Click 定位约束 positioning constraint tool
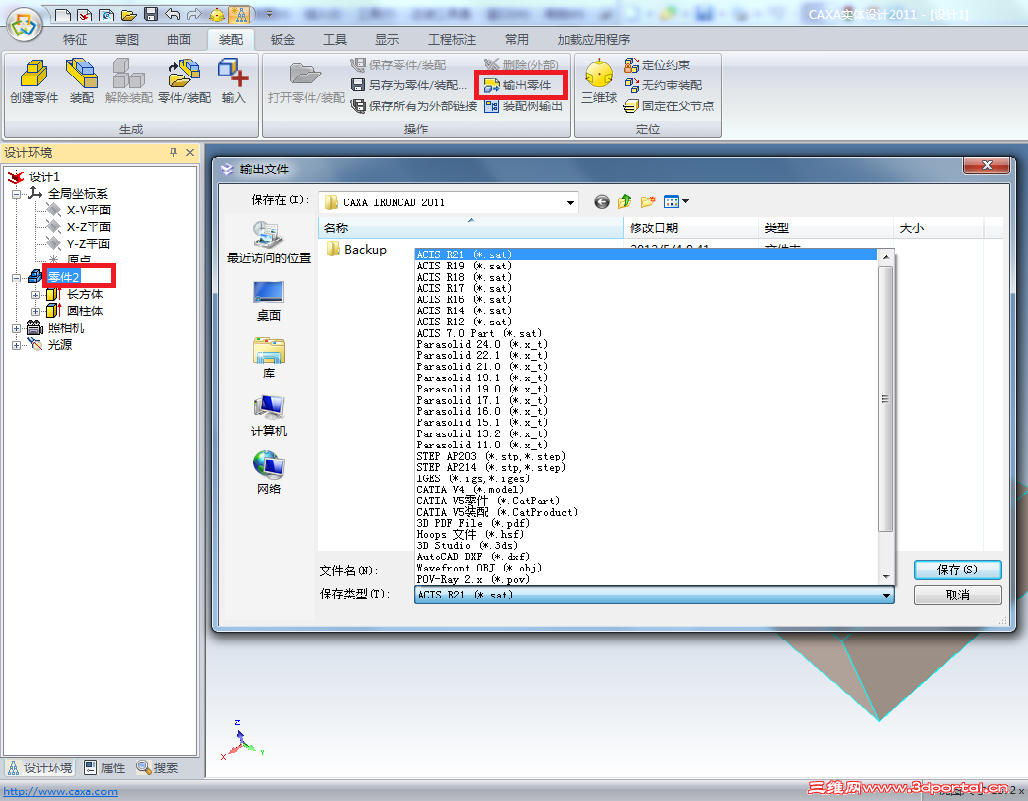 [x=657, y=65]
